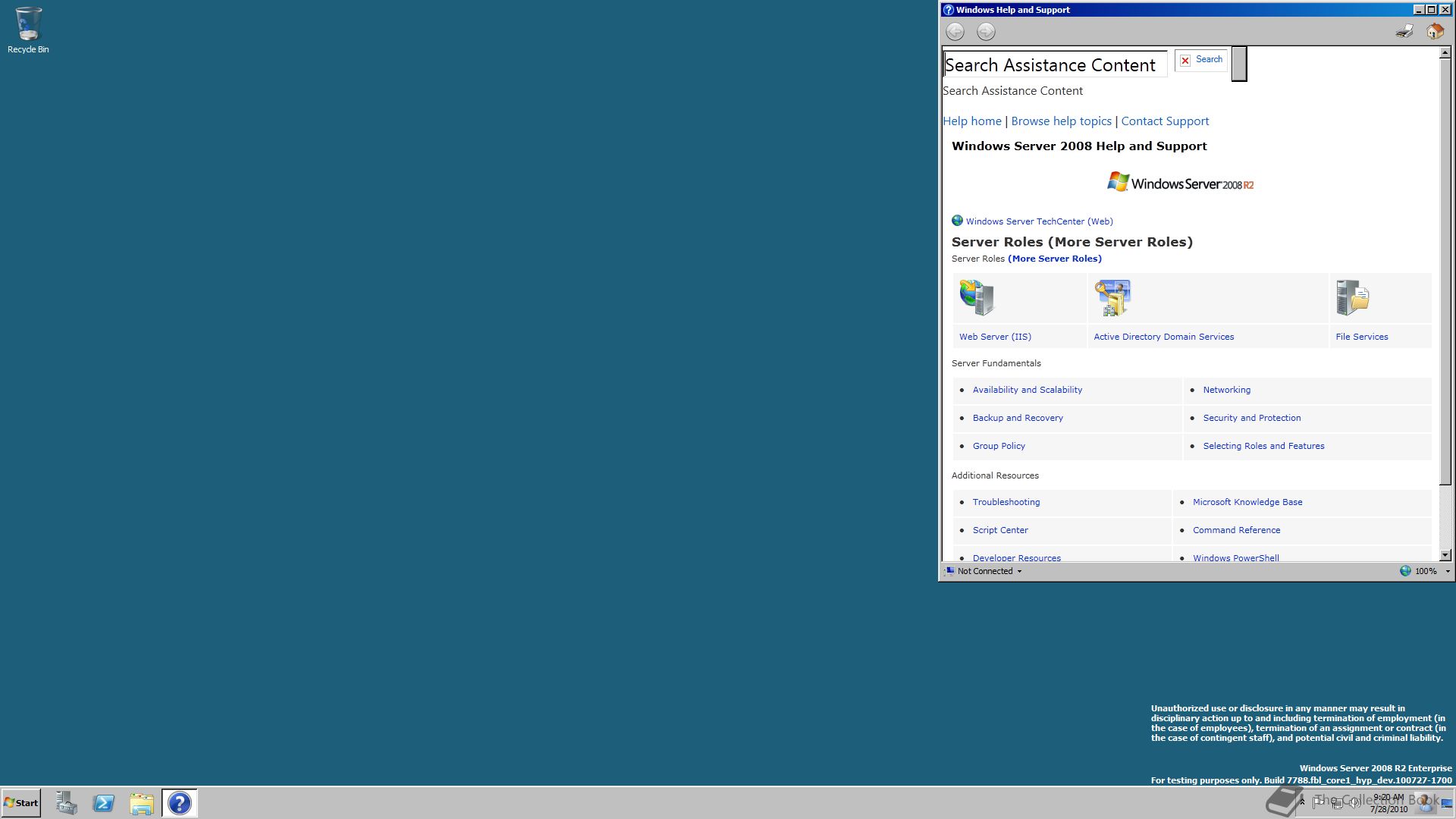
Task: Click the globe icon beside Windows Server TechCenter
Action: click(x=957, y=221)
